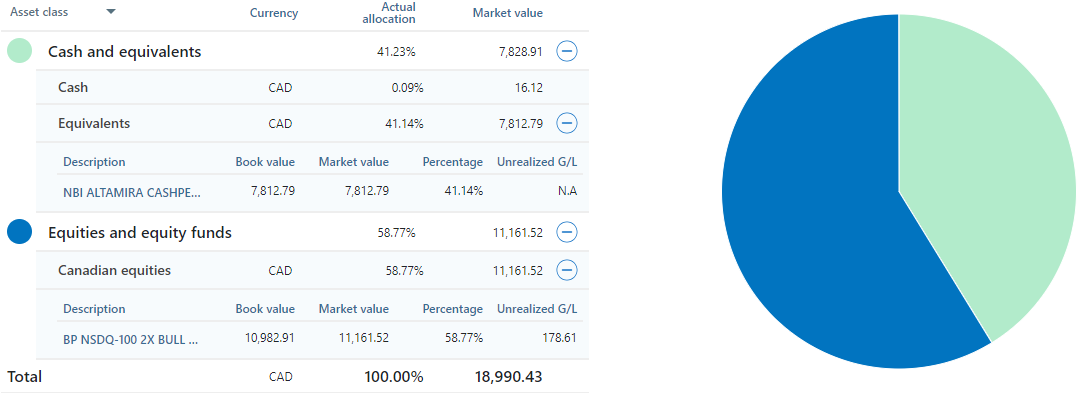Click the Equivalents row label

click(x=94, y=123)
